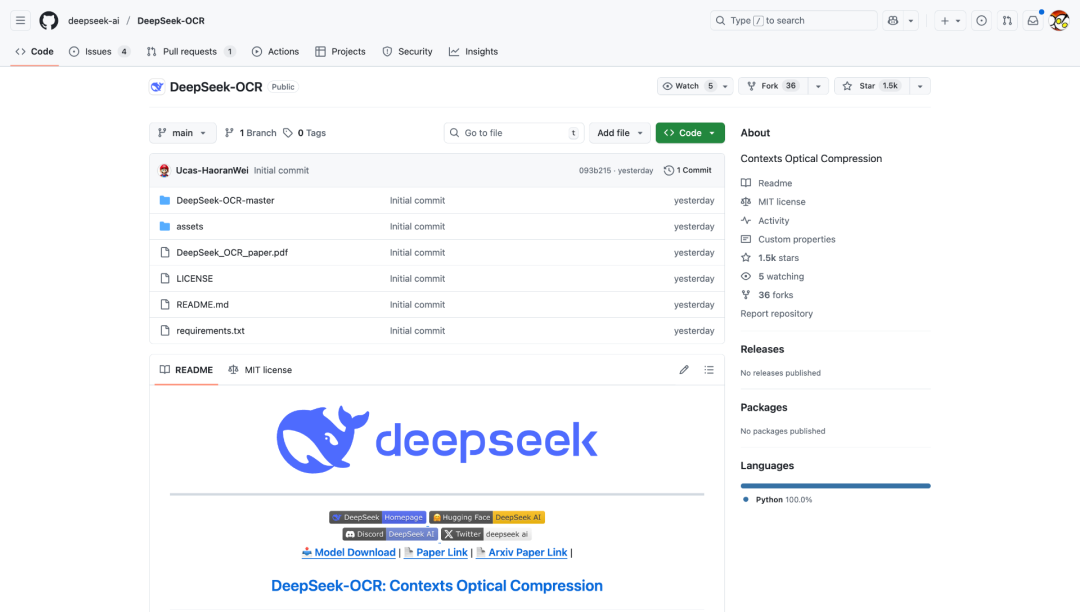The height and width of the screenshot is (612, 1080).
Task: Click the DeepSeek-OCR-master folder icon
Action: 165,200
